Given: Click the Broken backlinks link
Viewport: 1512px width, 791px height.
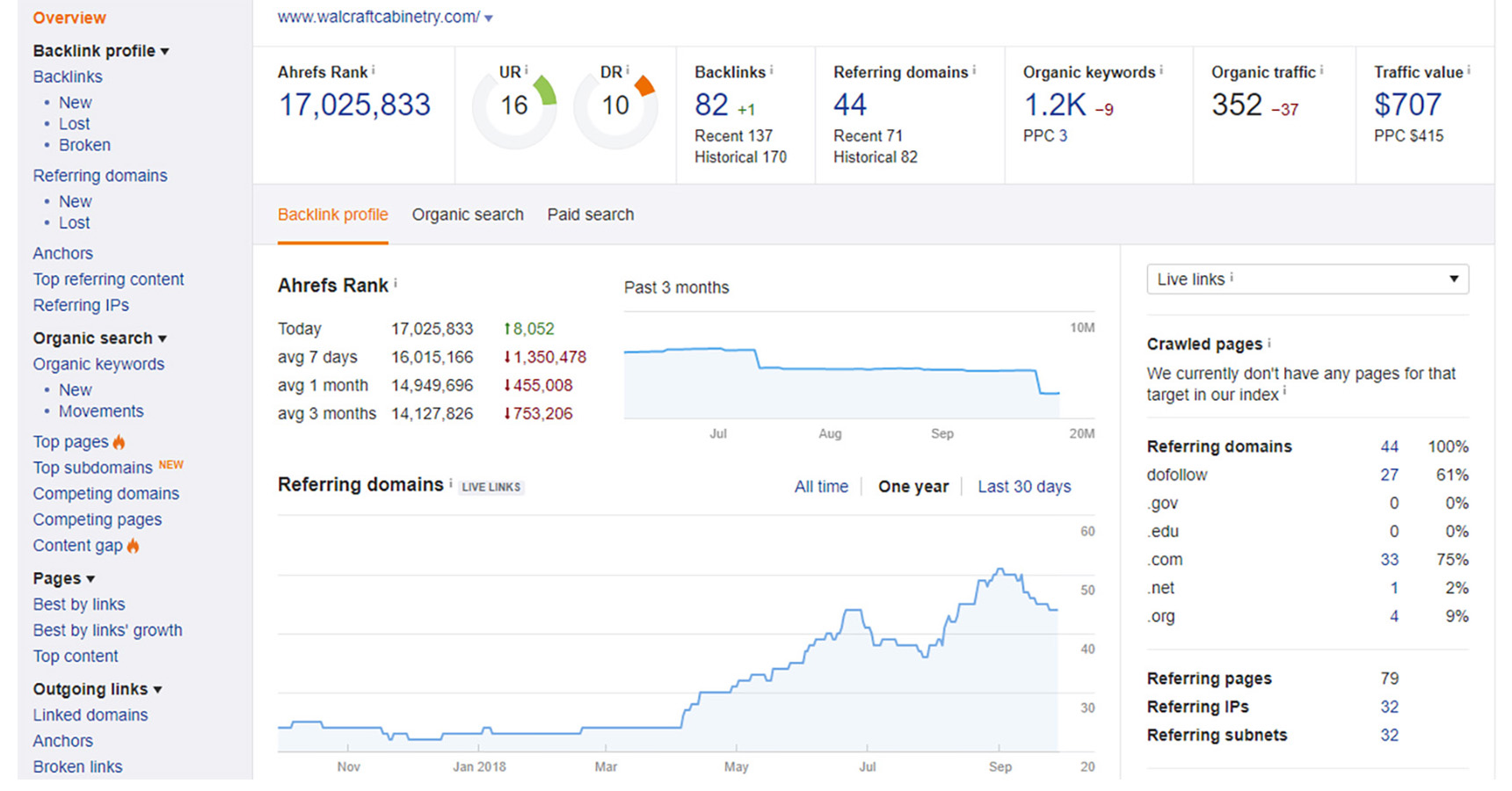Looking at the screenshot, I should pos(84,145).
